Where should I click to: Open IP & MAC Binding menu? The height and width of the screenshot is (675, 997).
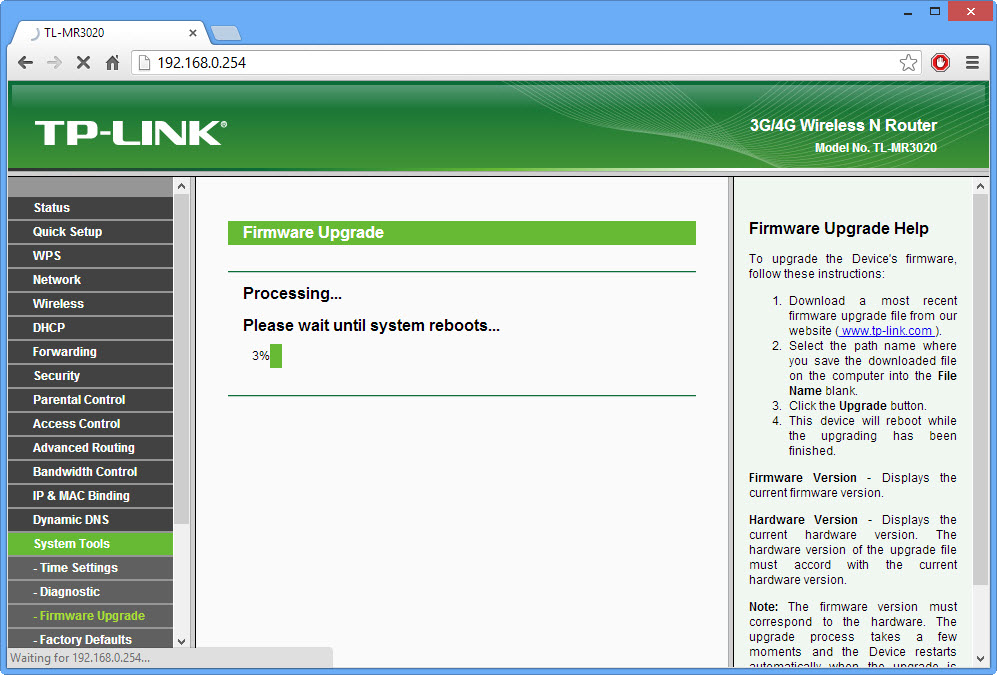click(x=90, y=496)
